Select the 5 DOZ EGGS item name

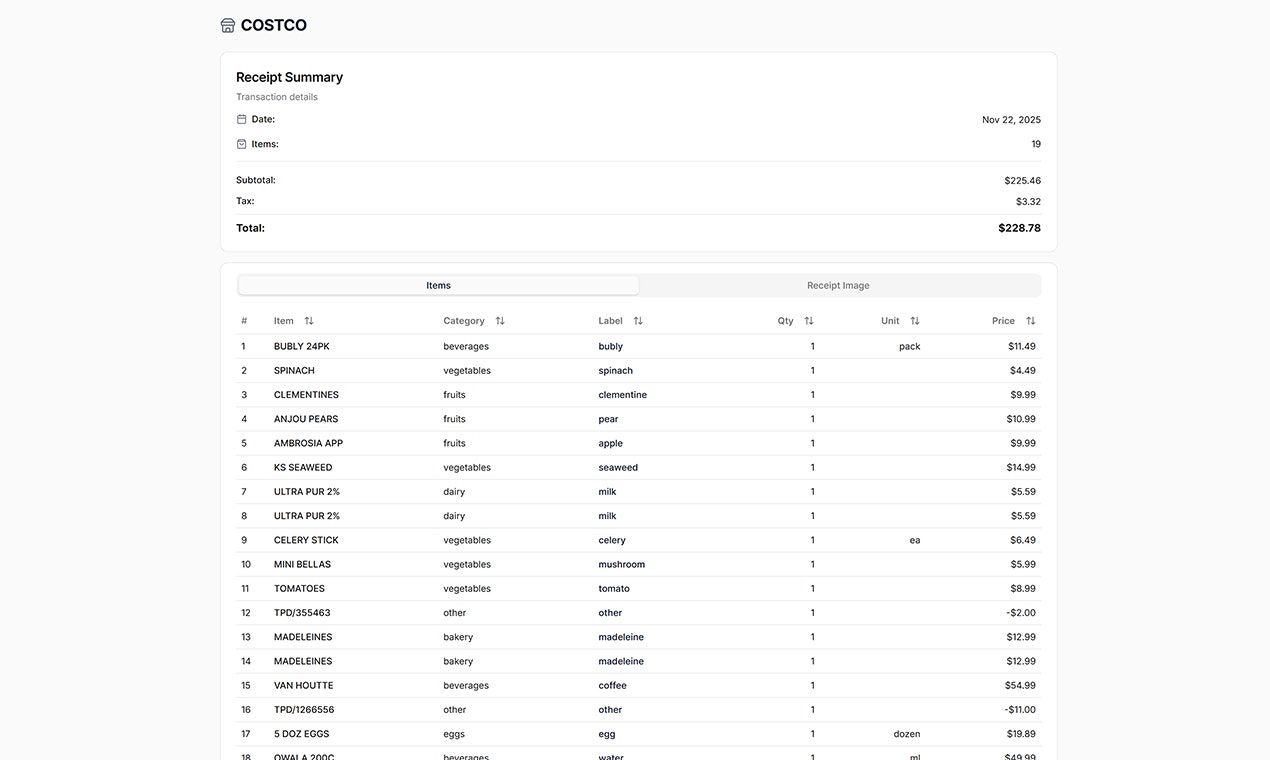tap(301, 734)
